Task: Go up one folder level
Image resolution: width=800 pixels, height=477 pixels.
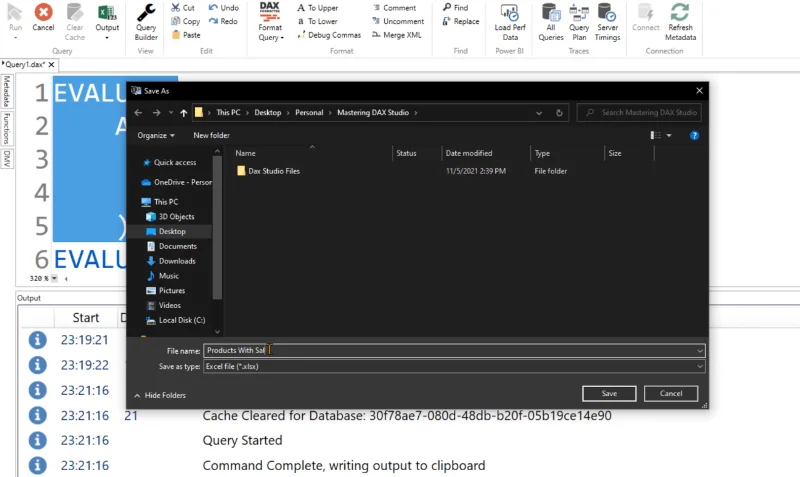Action: click(184, 113)
